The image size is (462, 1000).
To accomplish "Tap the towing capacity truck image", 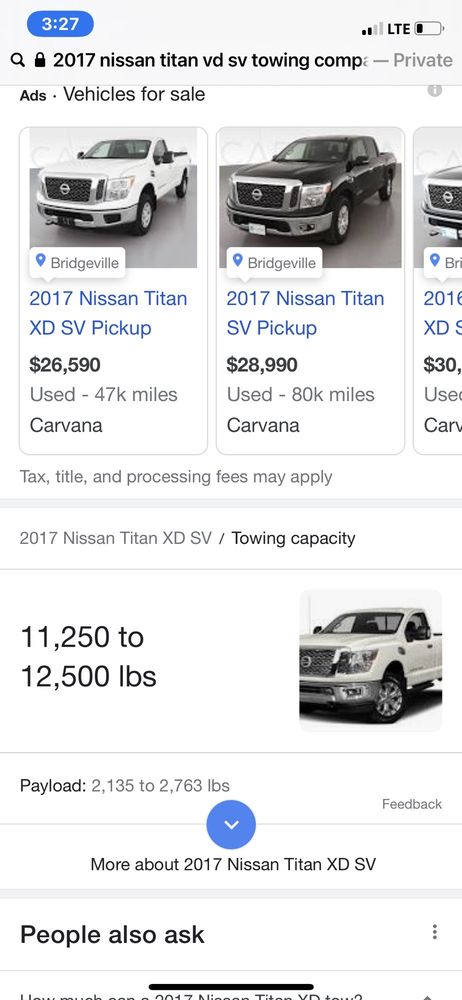I will pos(371,661).
